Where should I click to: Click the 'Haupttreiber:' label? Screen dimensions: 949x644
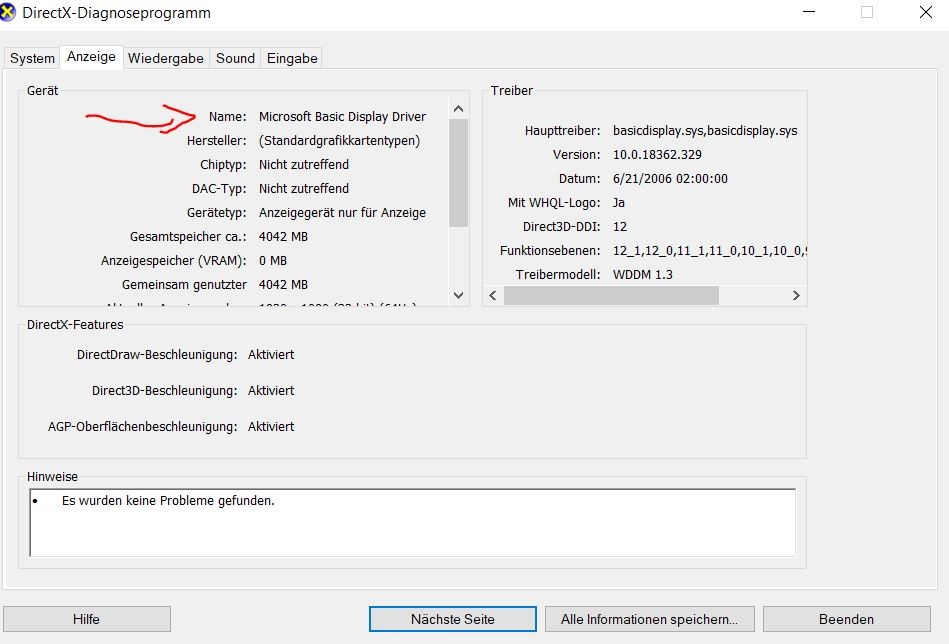click(562, 131)
